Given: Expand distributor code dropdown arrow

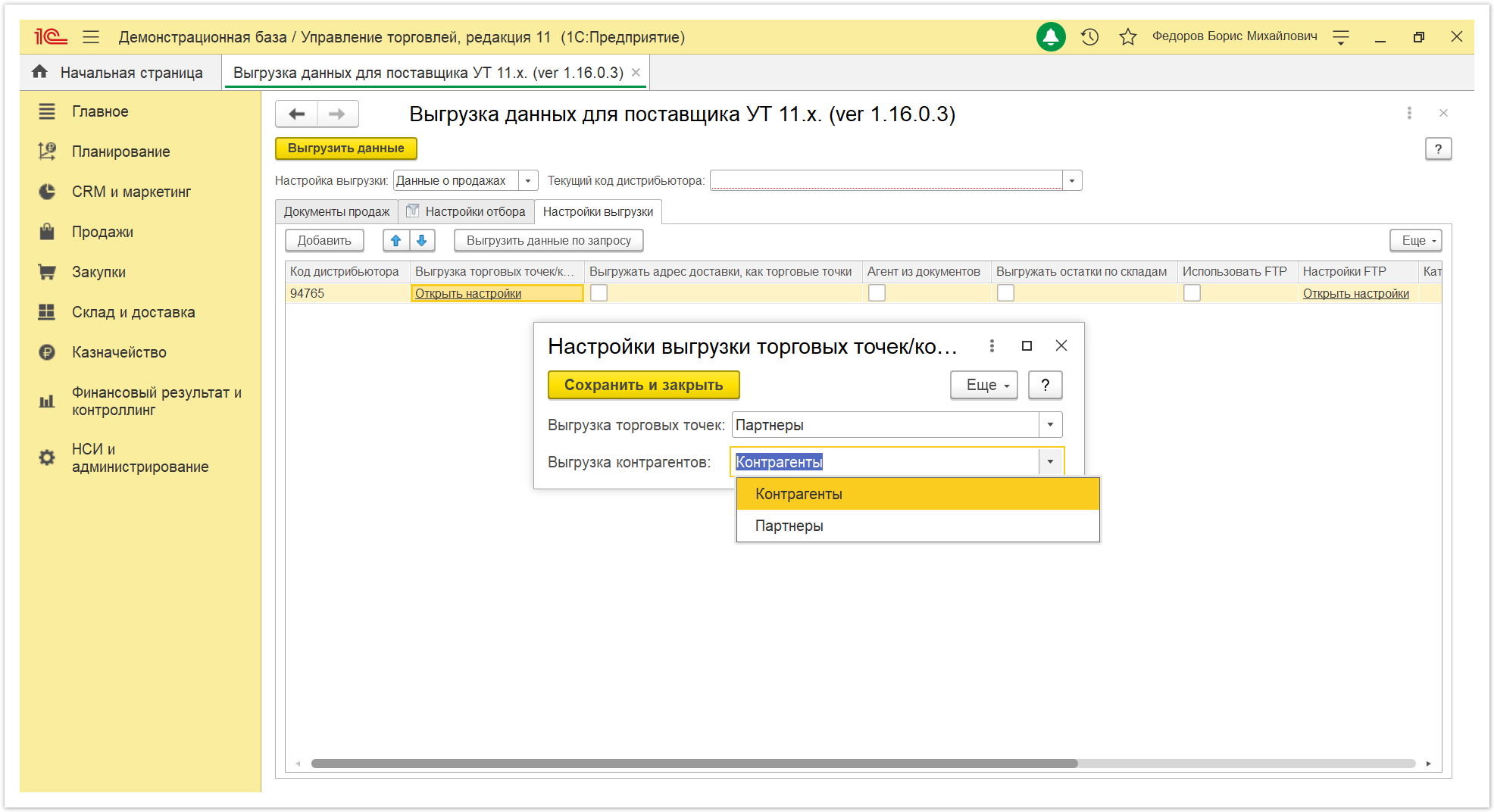Looking at the screenshot, I should click(x=1071, y=180).
